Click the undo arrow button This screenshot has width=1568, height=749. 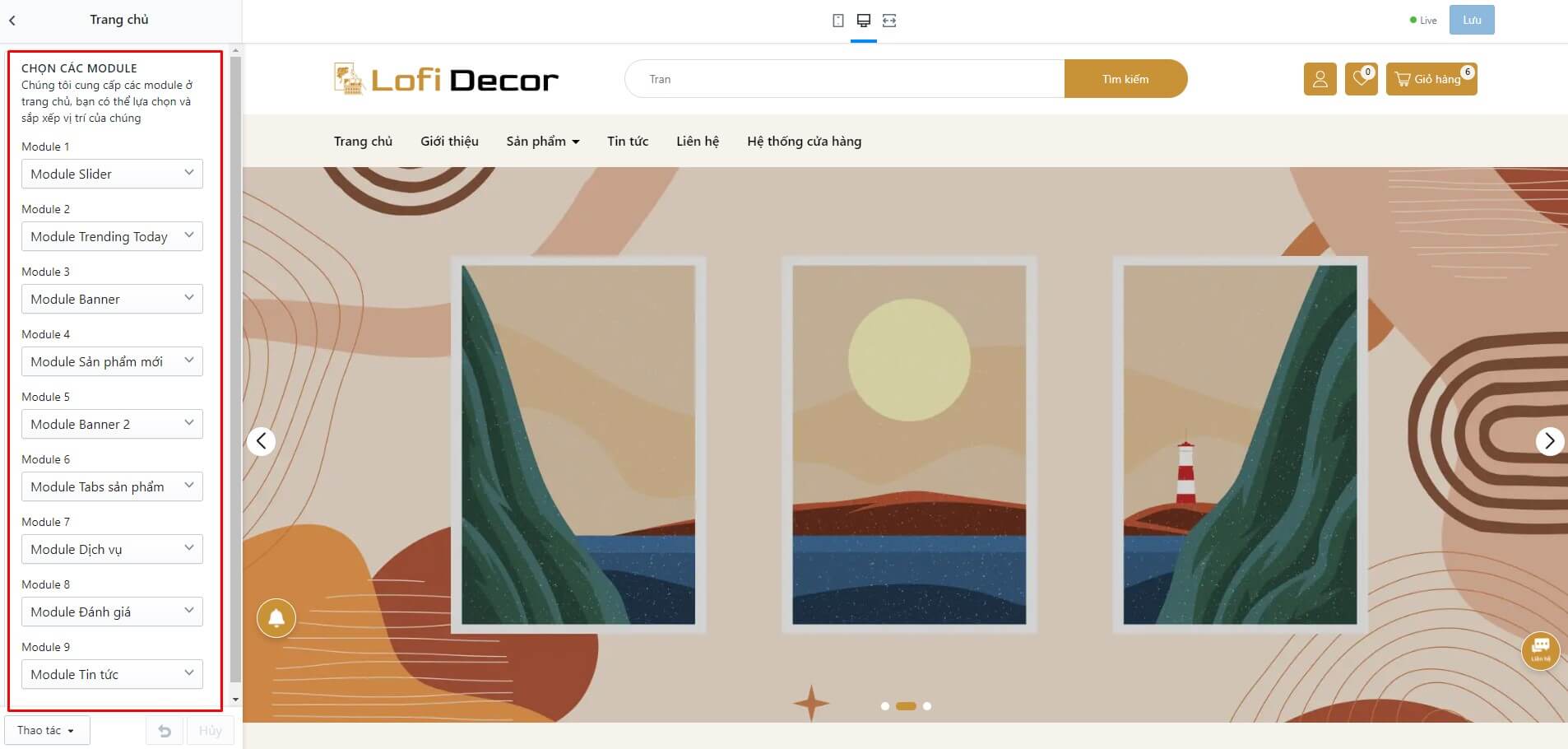click(165, 731)
